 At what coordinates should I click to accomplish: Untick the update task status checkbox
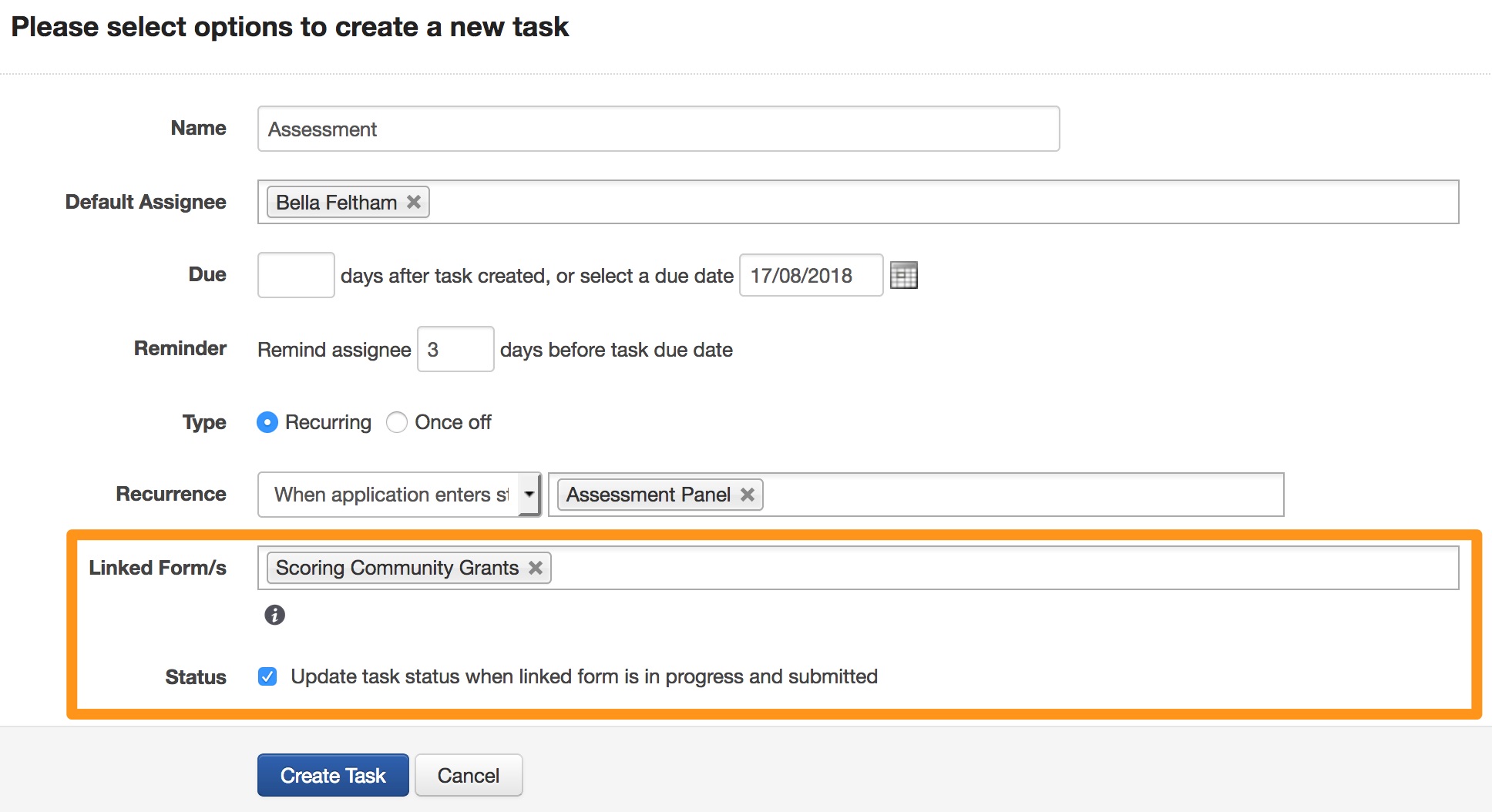click(267, 676)
